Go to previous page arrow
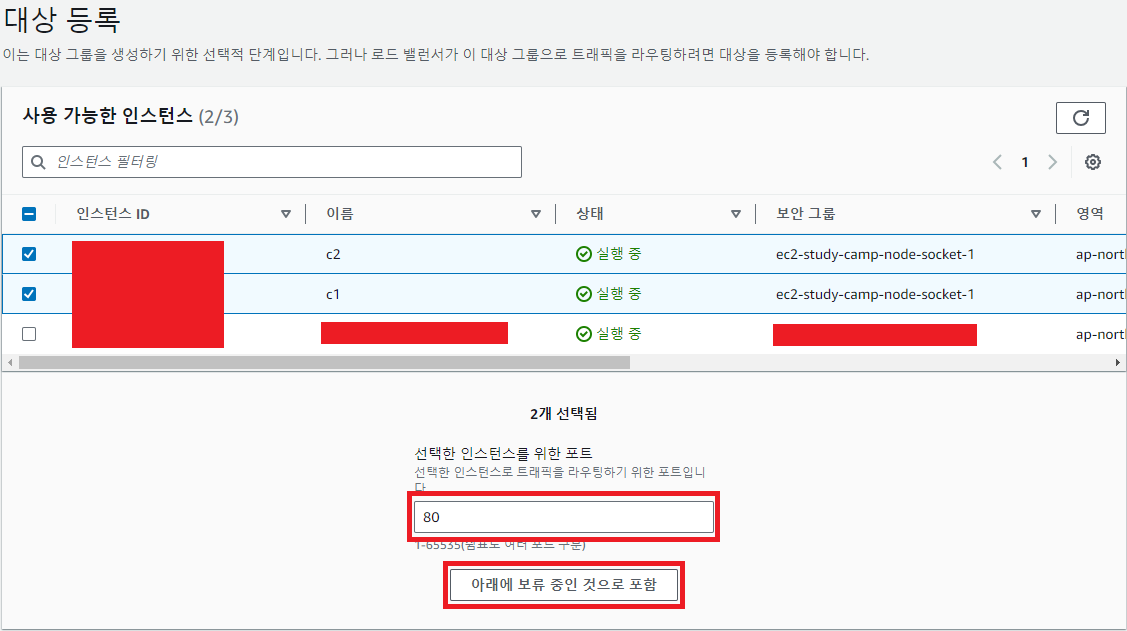The image size is (1127, 631). (998, 162)
